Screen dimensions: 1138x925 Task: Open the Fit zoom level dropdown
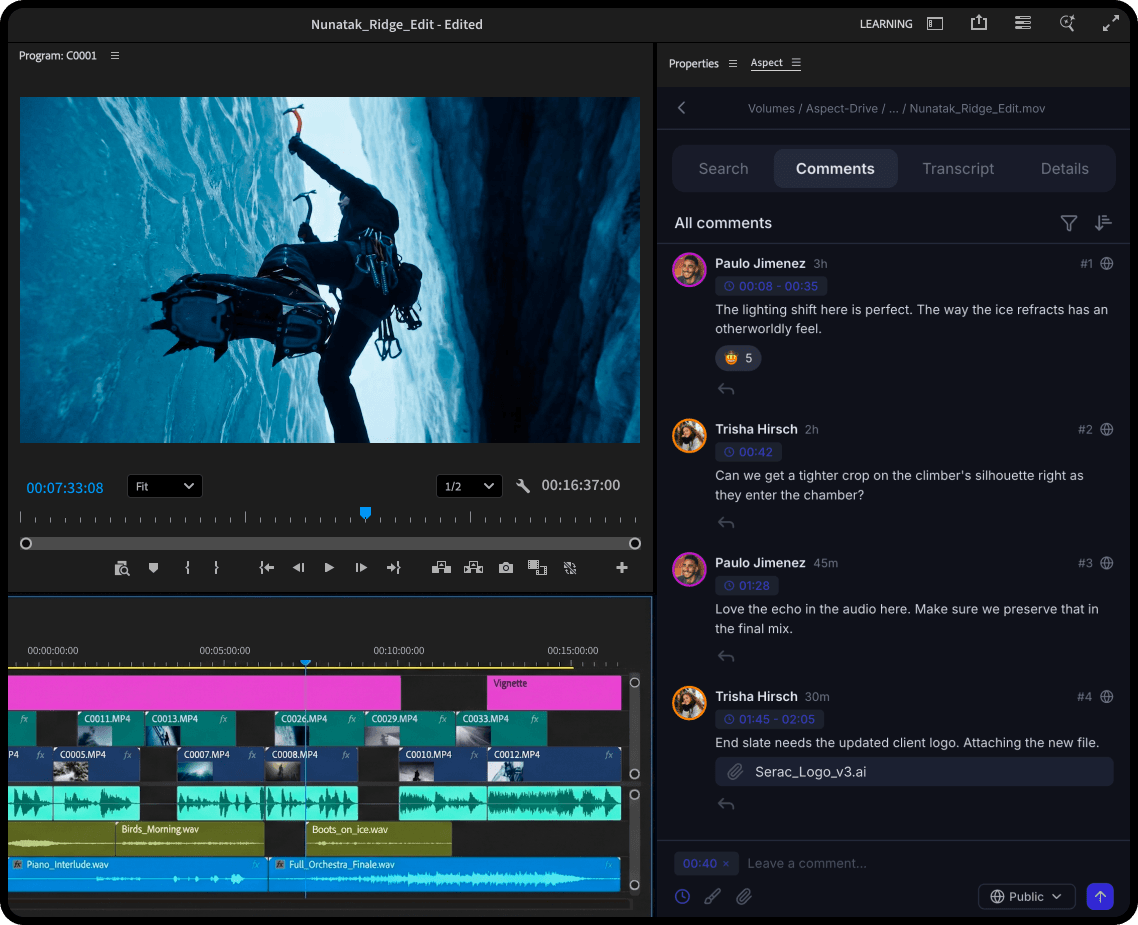coord(164,486)
